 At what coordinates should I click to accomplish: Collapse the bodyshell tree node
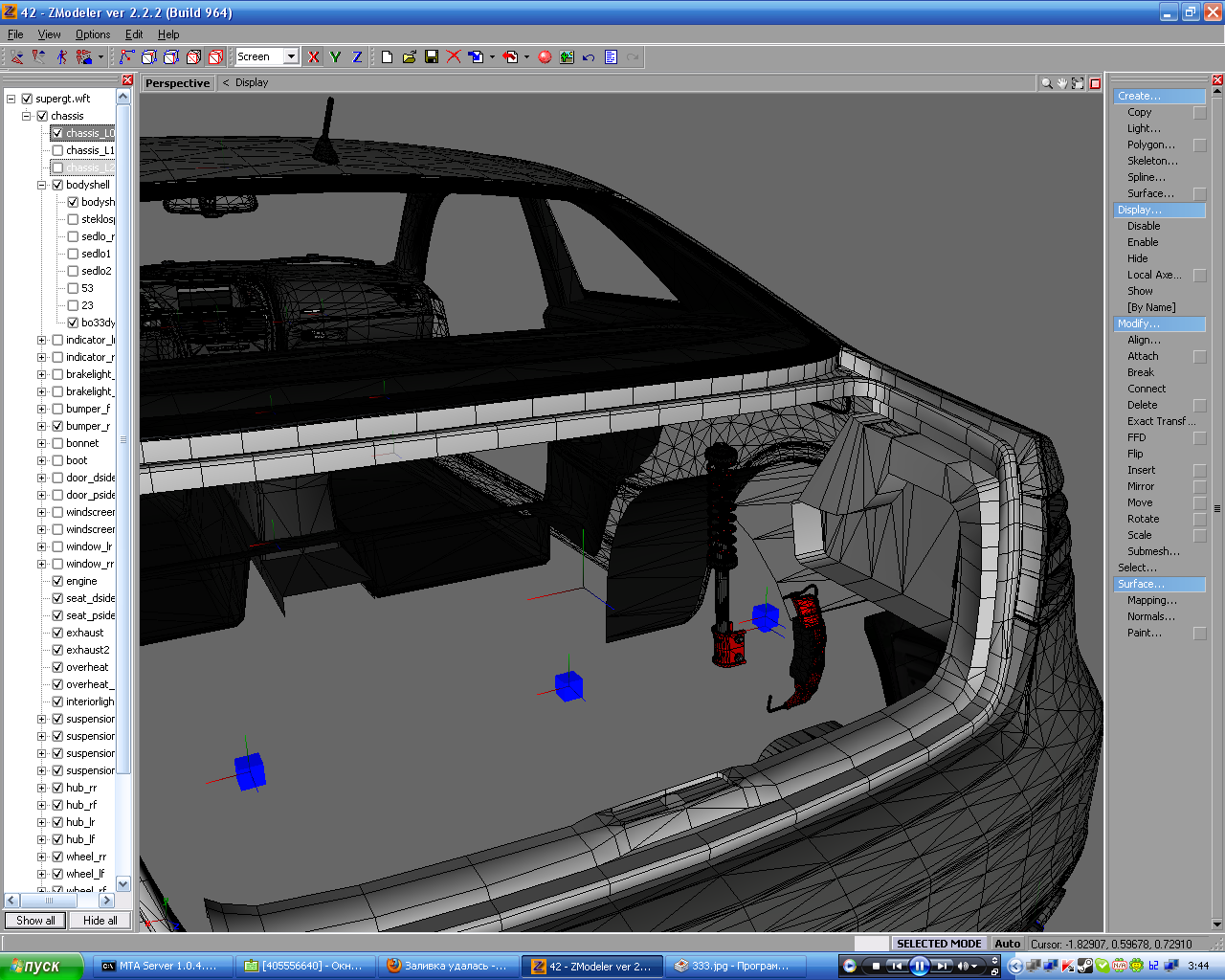click(x=42, y=185)
